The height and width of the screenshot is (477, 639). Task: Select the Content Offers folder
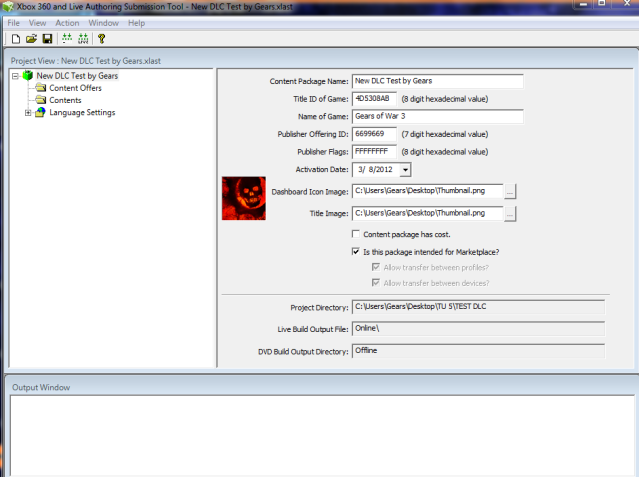click(75, 88)
